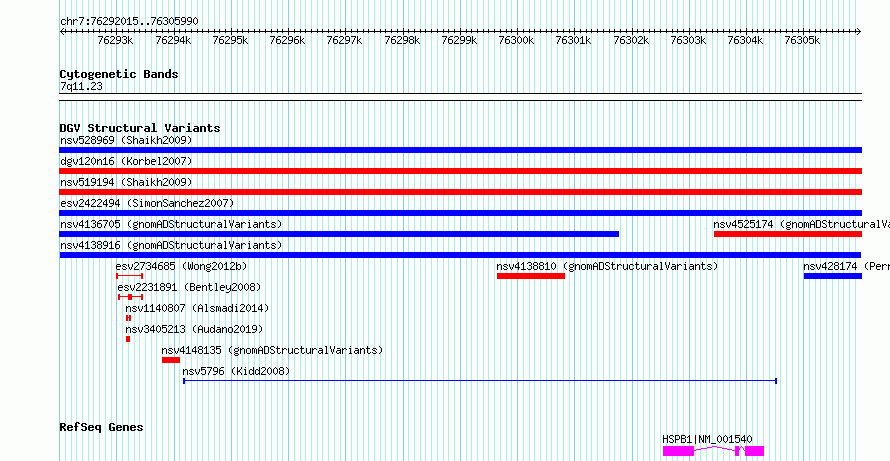Click the Cytogenetic Bands track title
890x461 pixels.
[x=119, y=74]
